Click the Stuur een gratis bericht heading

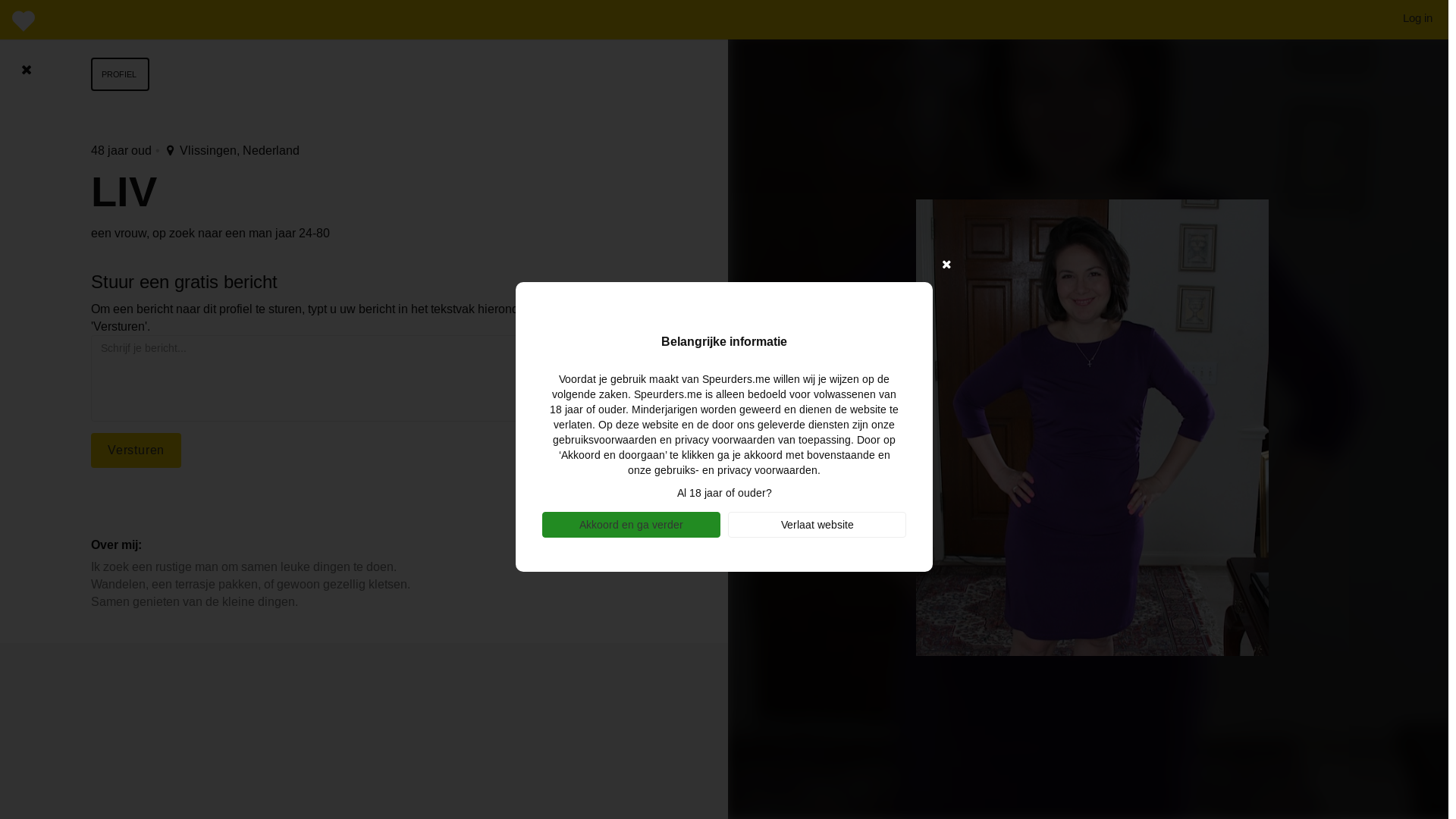tap(184, 282)
